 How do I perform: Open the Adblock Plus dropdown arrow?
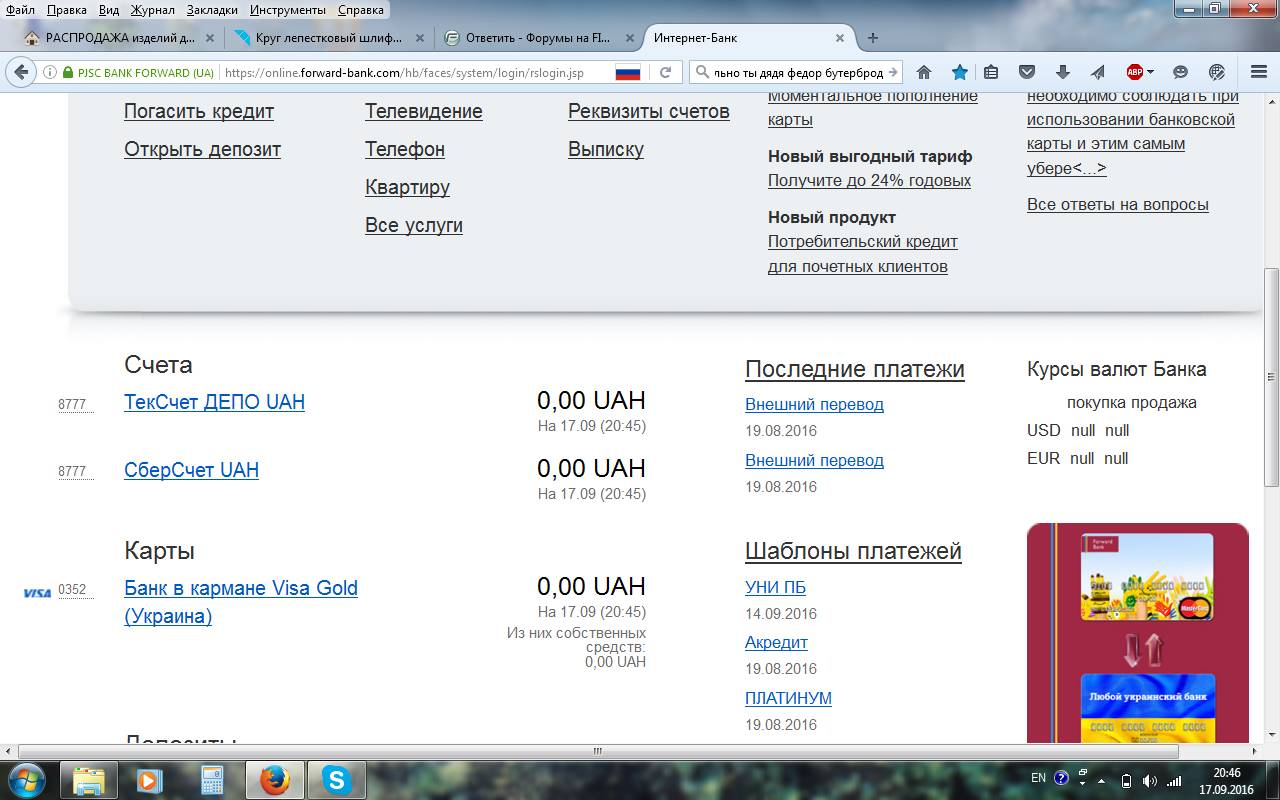coord(1151,72)
